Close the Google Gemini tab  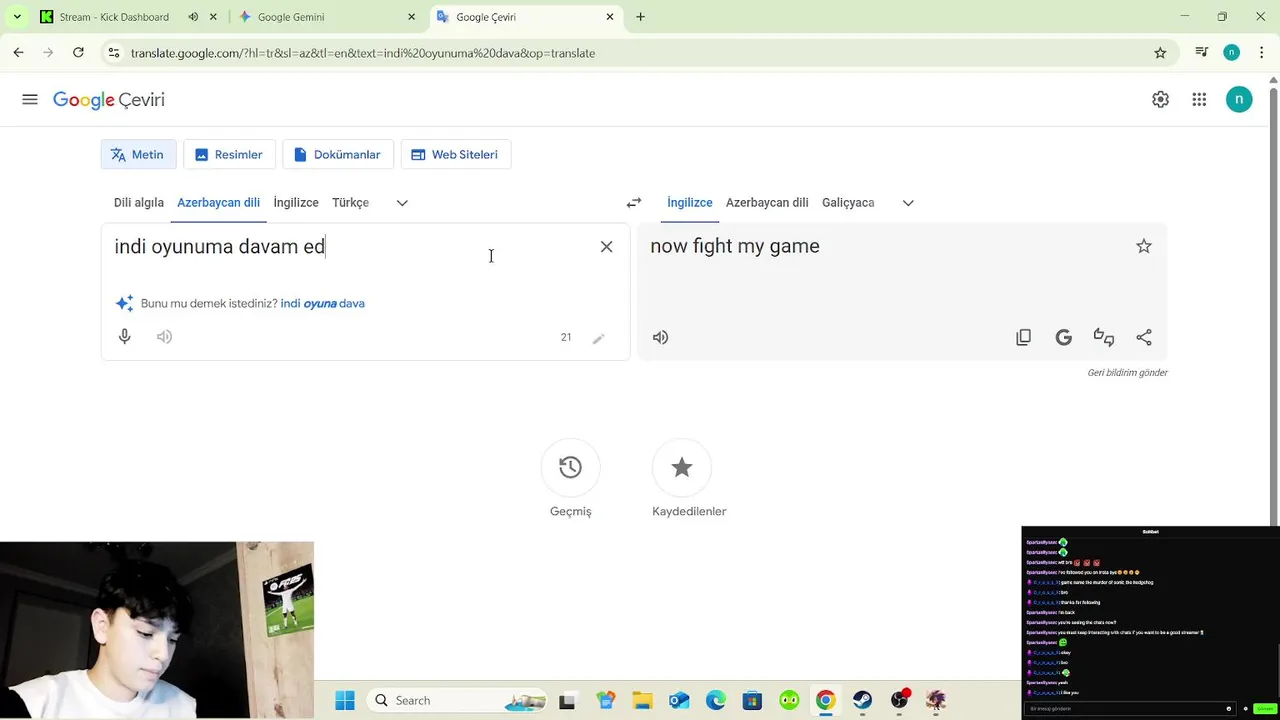[411, 17]
